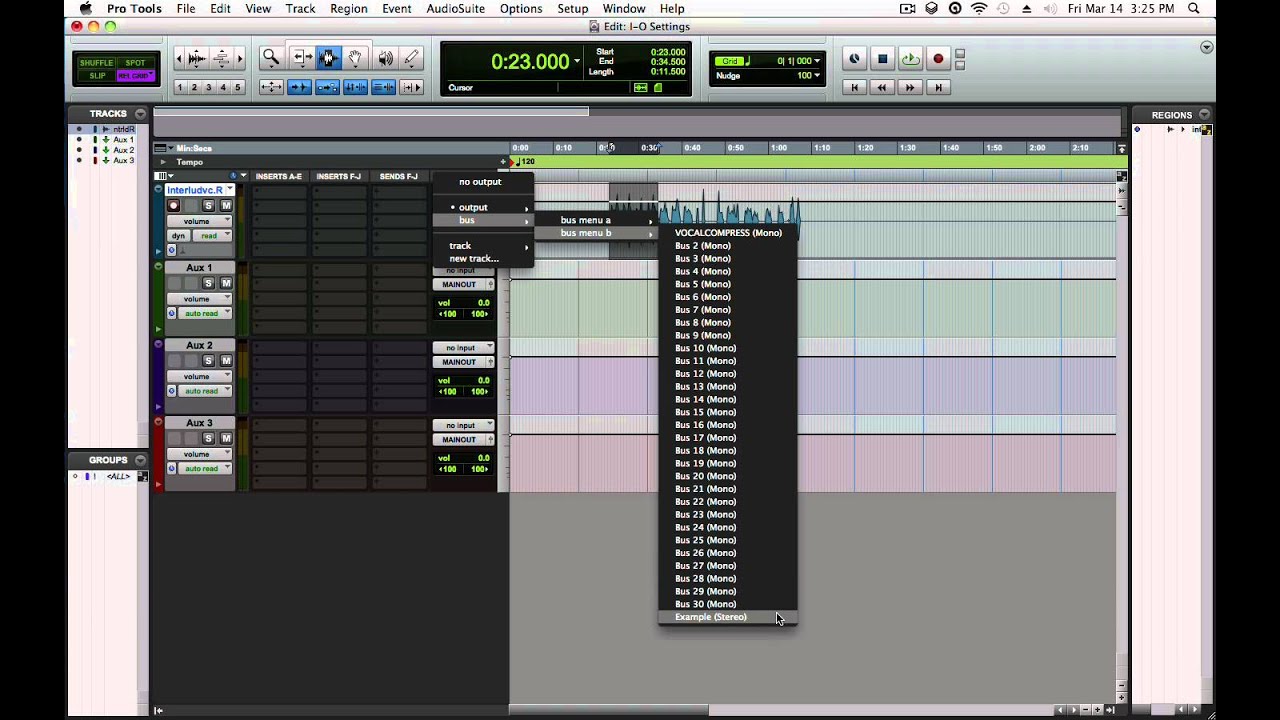
Task: Enable Slip edit mode
Action: coord(97,76)
